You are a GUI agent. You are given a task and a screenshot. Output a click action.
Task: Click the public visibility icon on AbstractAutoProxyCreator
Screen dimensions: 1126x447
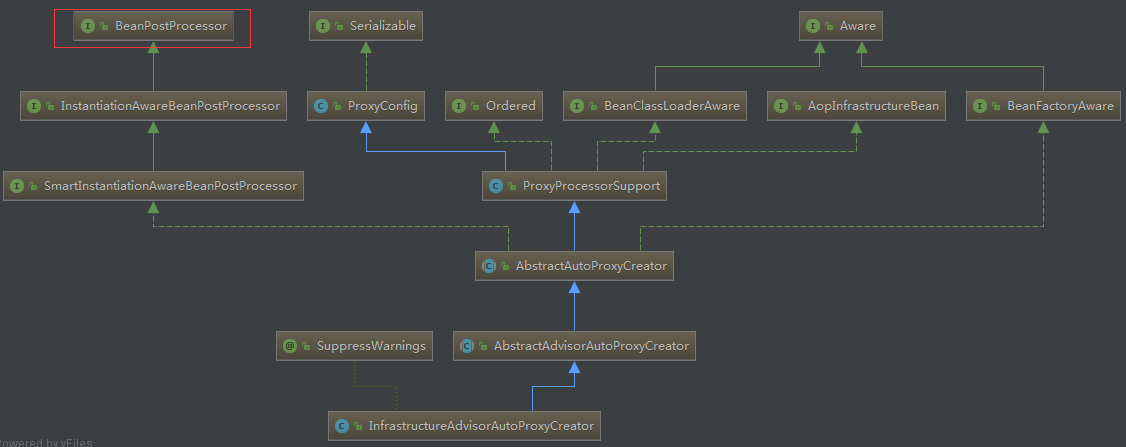506,267
